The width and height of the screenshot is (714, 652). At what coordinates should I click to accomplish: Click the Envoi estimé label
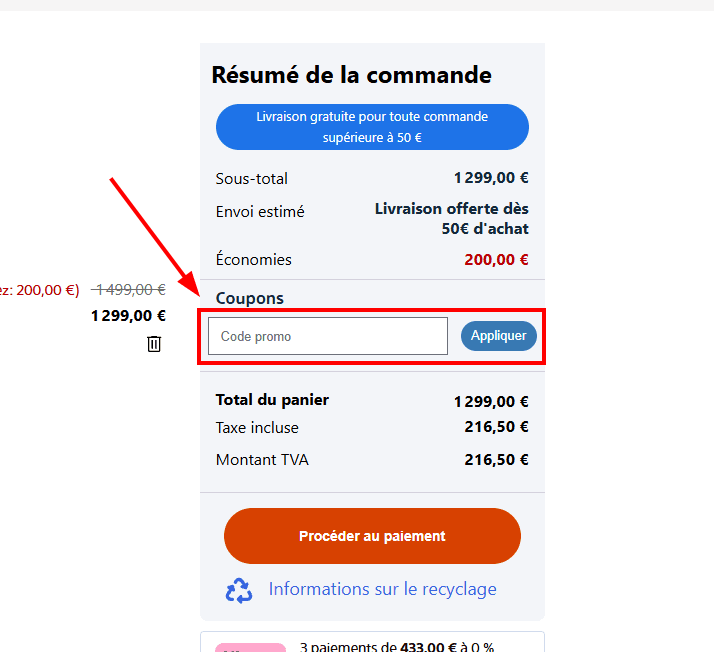pos(260,212)
